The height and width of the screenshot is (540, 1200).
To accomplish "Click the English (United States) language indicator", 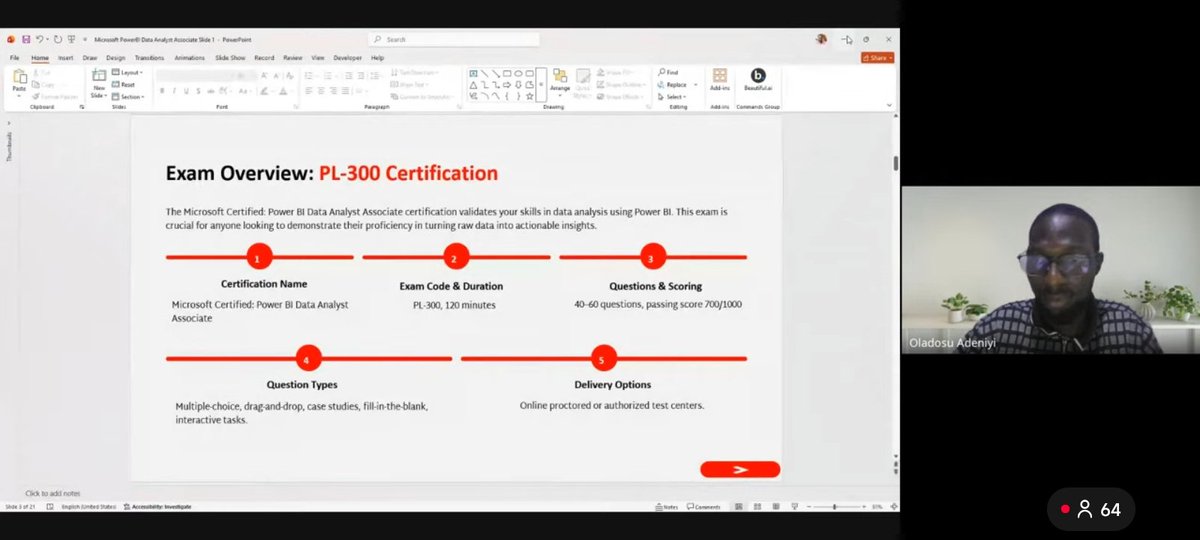I will (89, 507).
